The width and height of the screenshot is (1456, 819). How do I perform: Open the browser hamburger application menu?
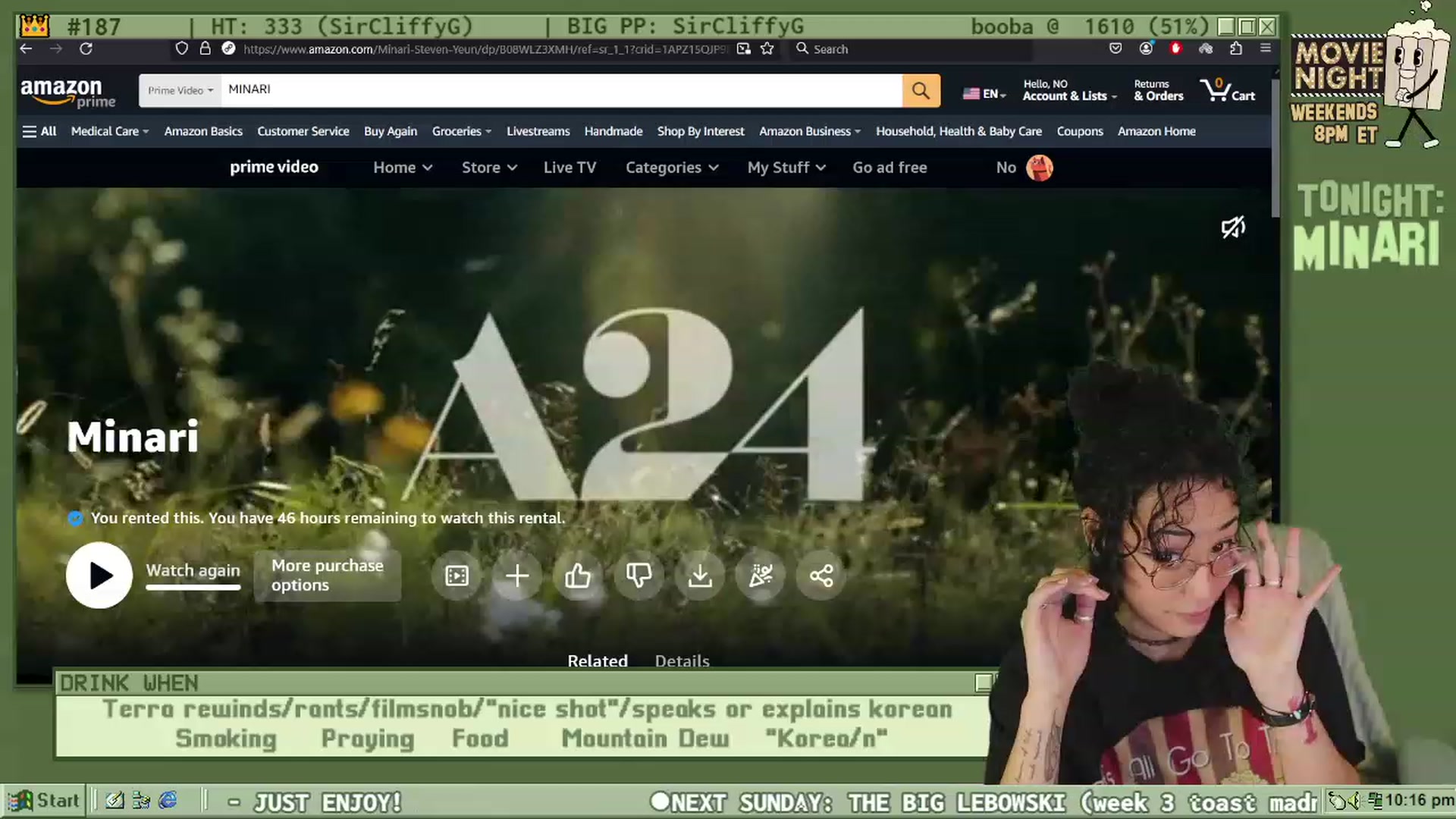tap(1266, 49)
